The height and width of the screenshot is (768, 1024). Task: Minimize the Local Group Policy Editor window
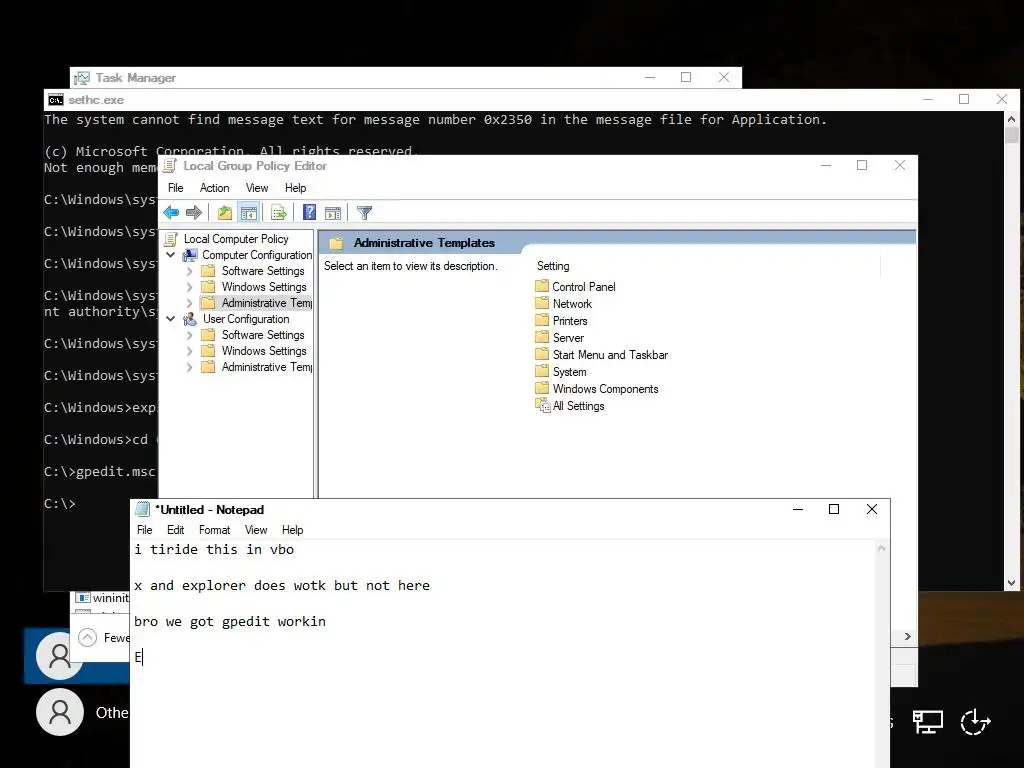click(x=826, y=166)
